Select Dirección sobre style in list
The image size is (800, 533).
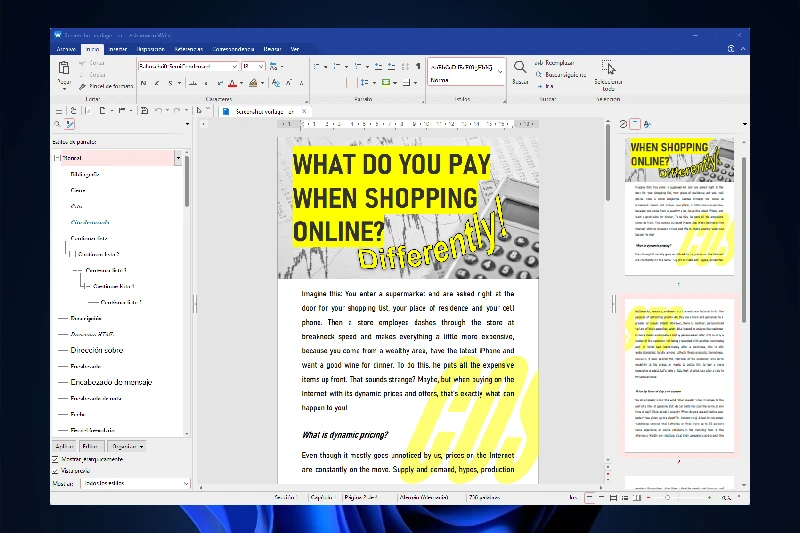coord(96,350)
